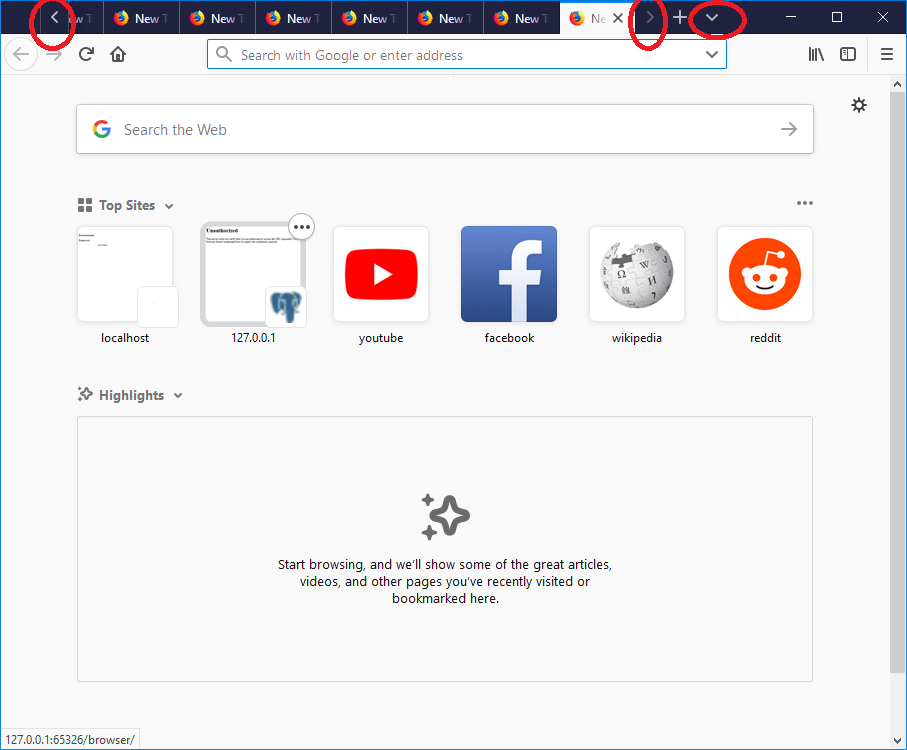The image size is (907, 750).
Task: Reload the current page
Action: click(x=86, y=54)
